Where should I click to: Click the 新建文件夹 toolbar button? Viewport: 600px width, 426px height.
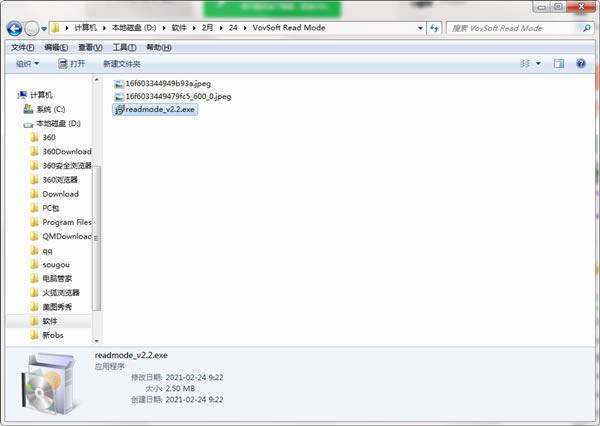pos(122,64)
